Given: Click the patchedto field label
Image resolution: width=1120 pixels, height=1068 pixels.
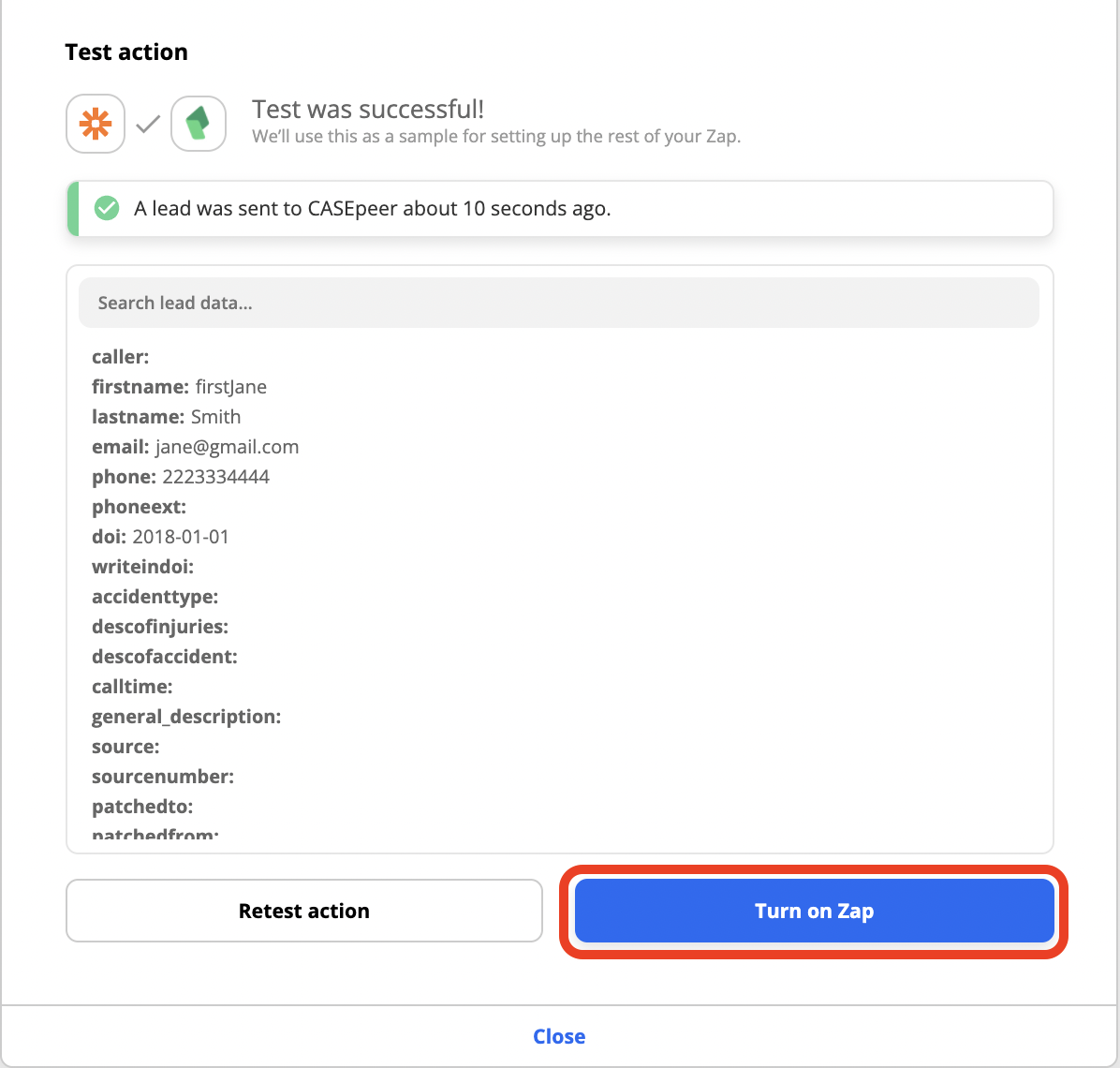Looking at the screenshot, I should click(143, 807).
